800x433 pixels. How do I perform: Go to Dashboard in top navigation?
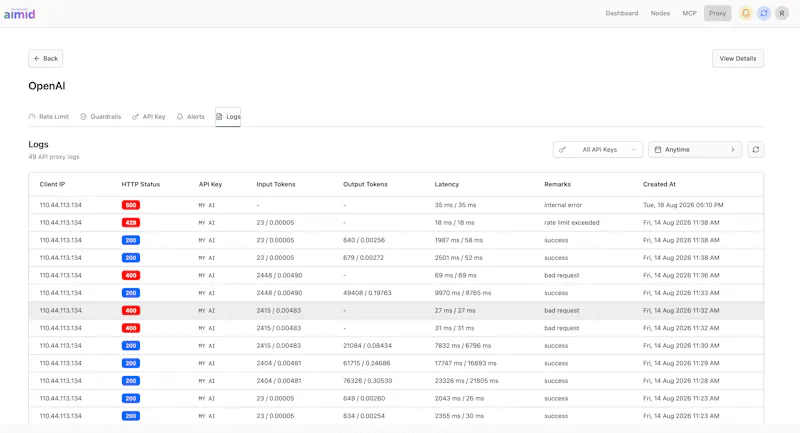tap(621, 13)
